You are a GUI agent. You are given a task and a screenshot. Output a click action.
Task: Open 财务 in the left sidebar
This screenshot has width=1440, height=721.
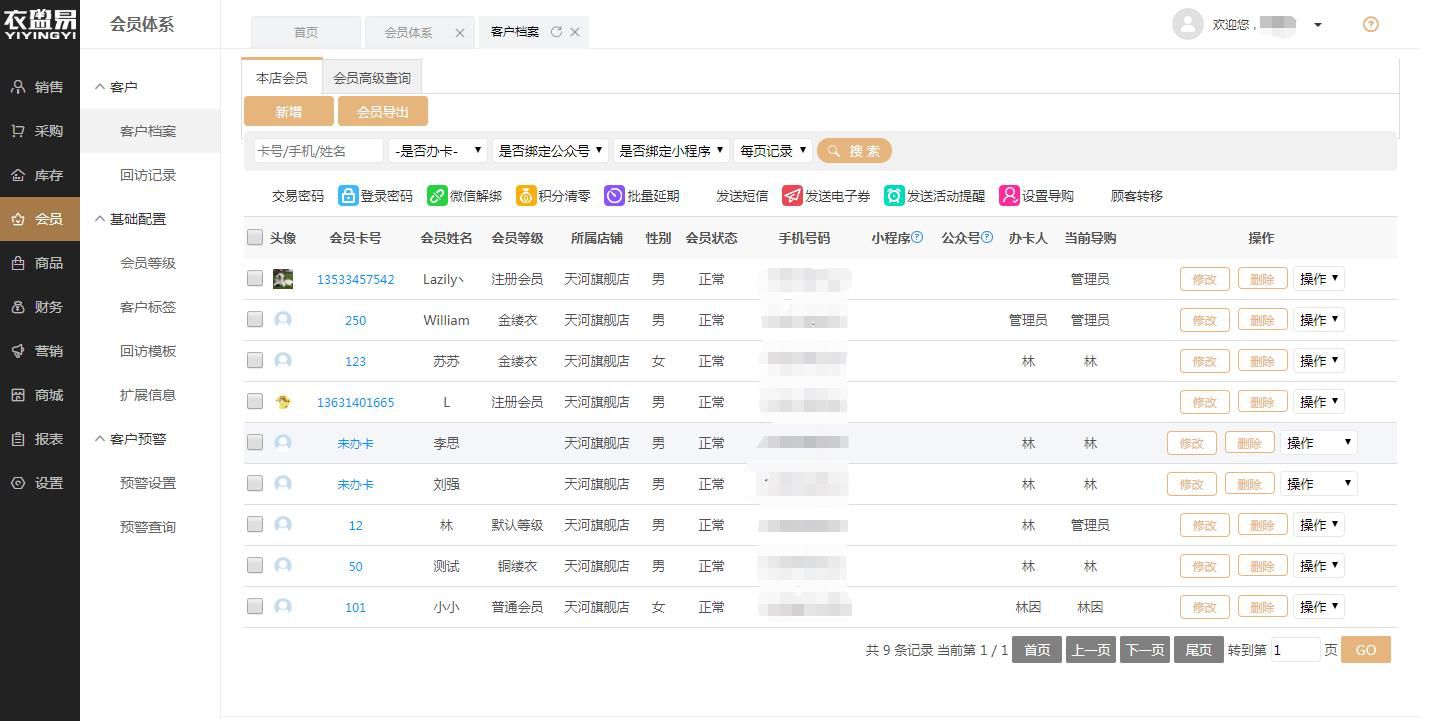(40, 307)
